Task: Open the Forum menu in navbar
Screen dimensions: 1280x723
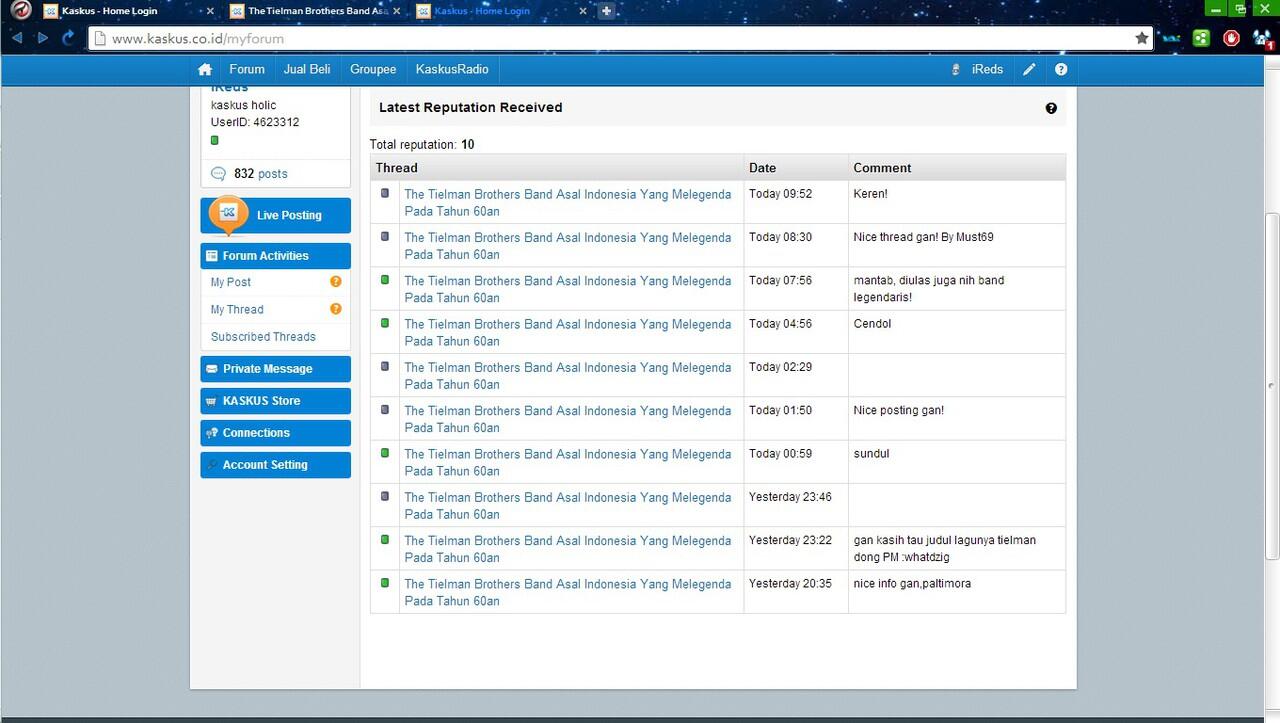Action: click(x=247, y=69)
